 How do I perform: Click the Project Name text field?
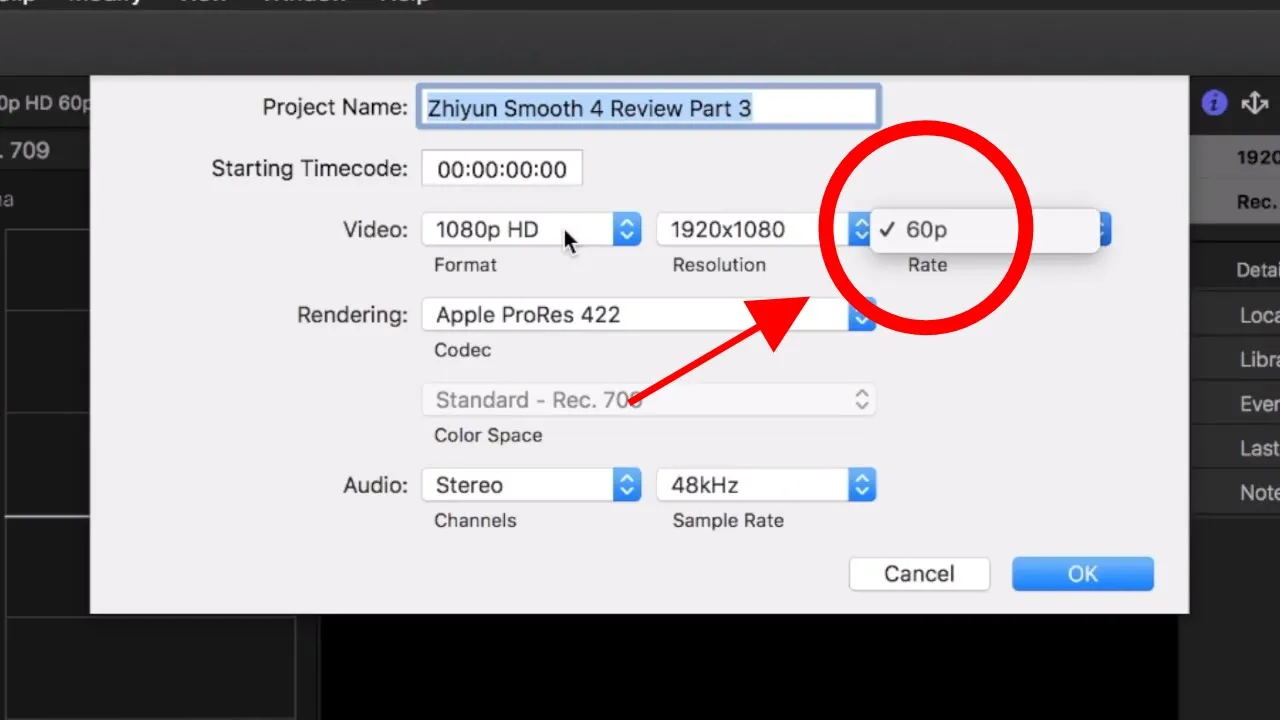click(648, 108)
